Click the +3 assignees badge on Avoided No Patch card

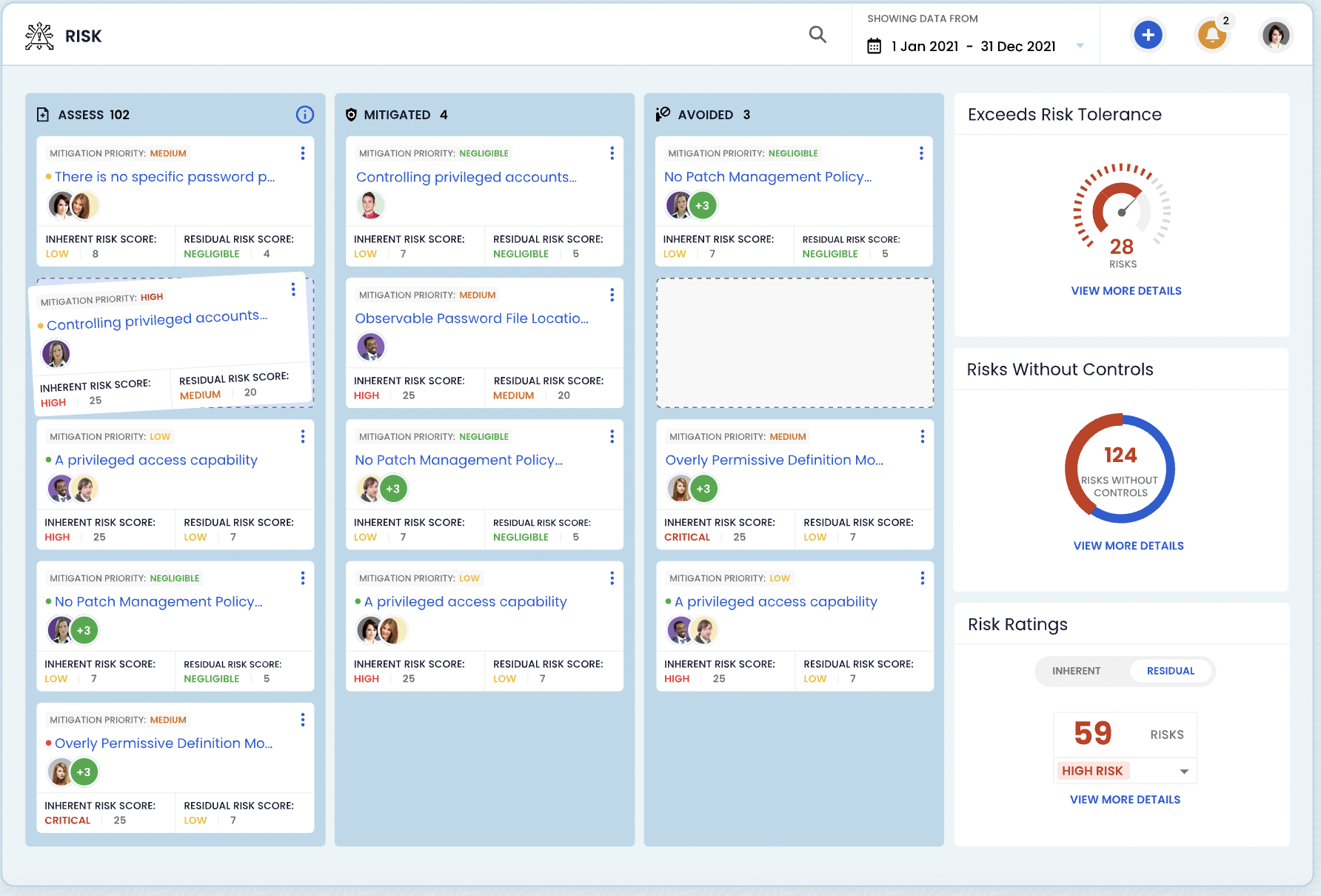click(x=703, y=205)
